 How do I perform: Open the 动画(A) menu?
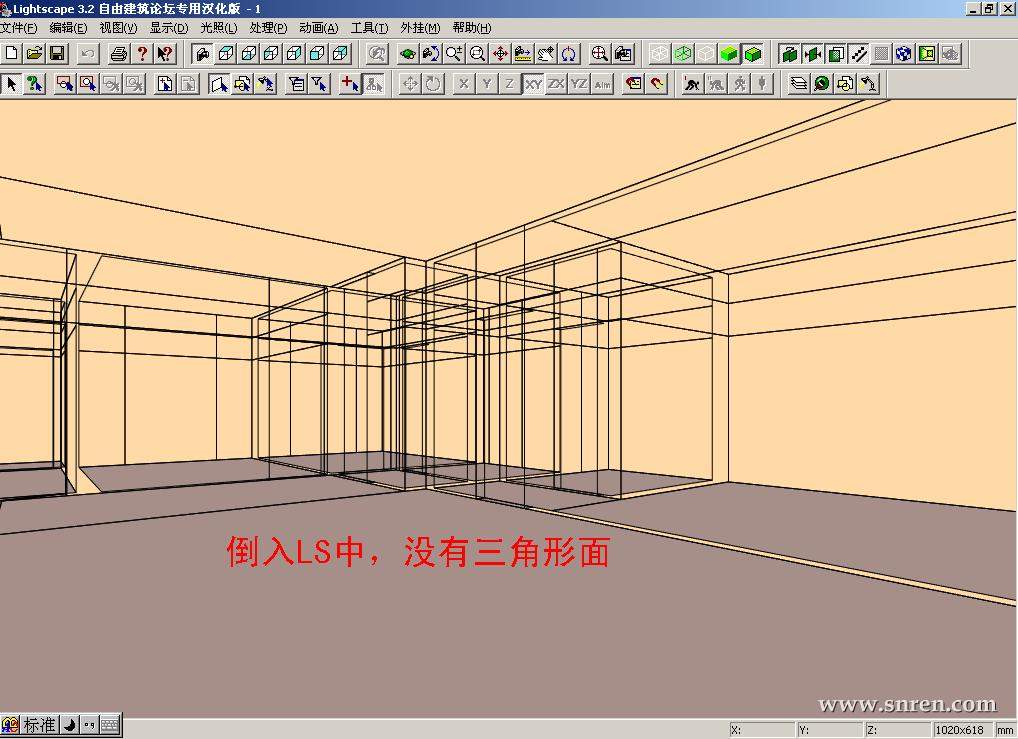(319, 28)
